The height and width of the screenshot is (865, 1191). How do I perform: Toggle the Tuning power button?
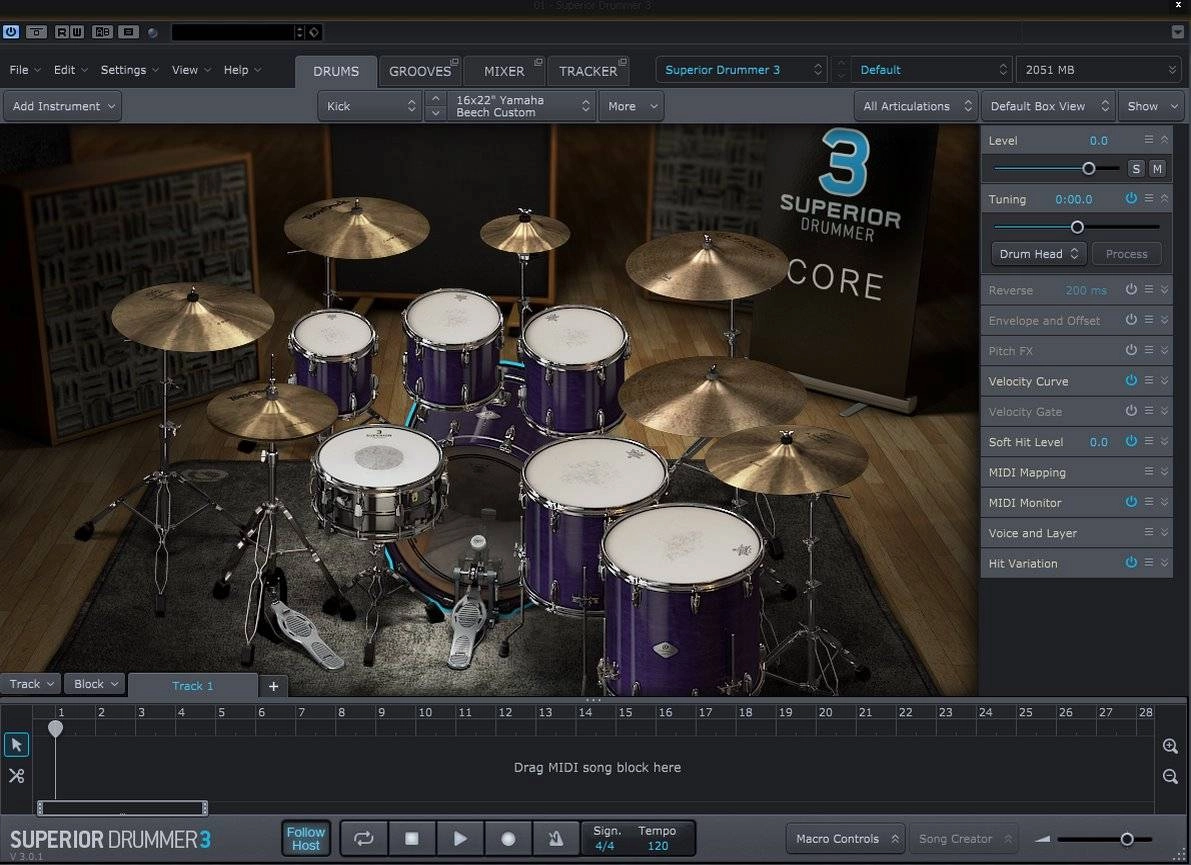coord(1131,198)
